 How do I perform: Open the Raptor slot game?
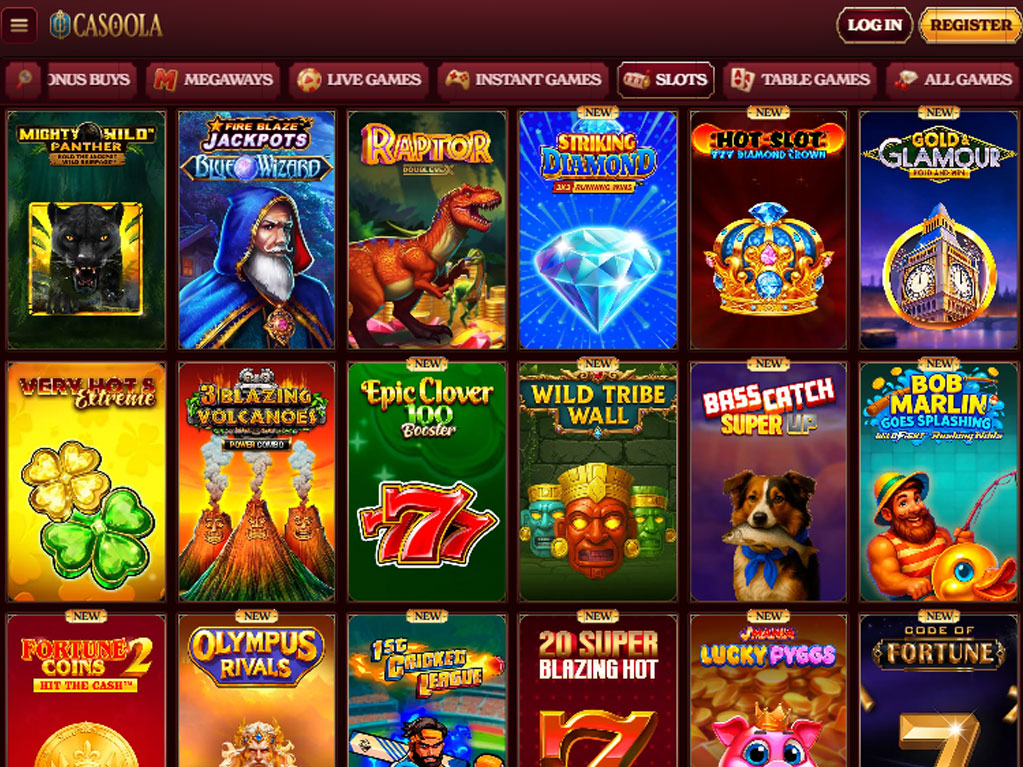coord(427,230)
